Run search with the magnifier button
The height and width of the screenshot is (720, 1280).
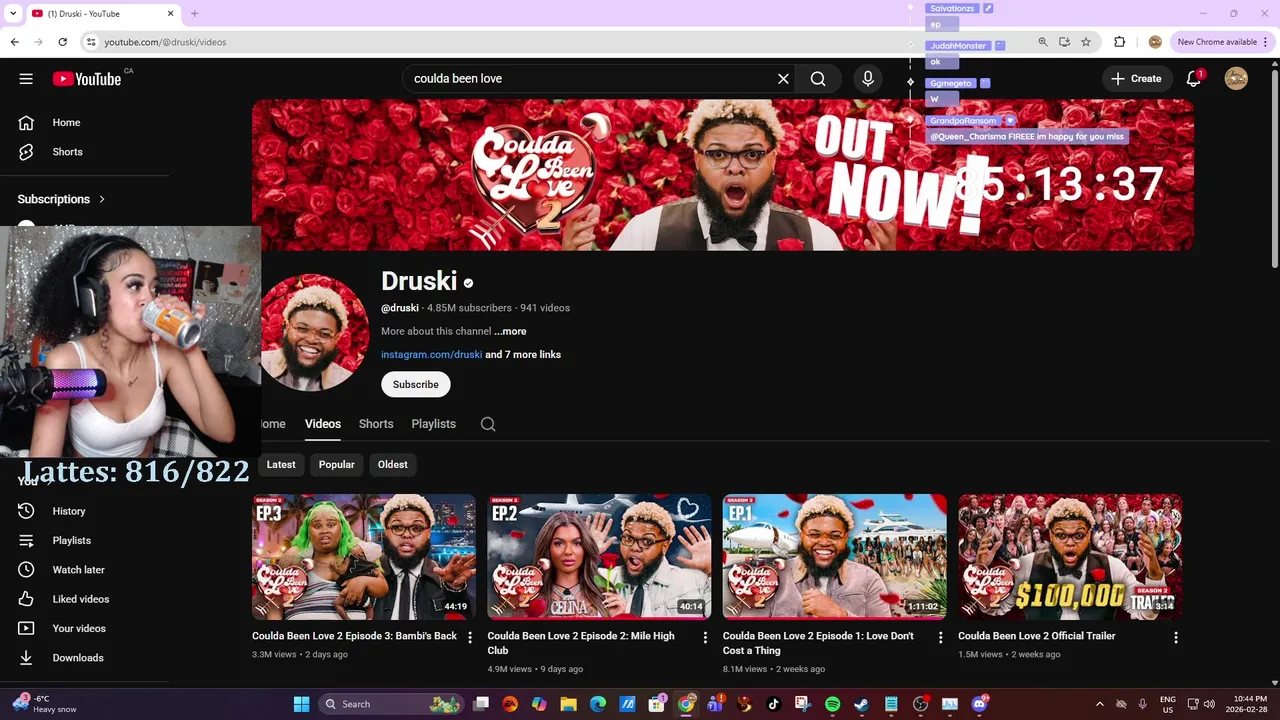tap(818, 79)
